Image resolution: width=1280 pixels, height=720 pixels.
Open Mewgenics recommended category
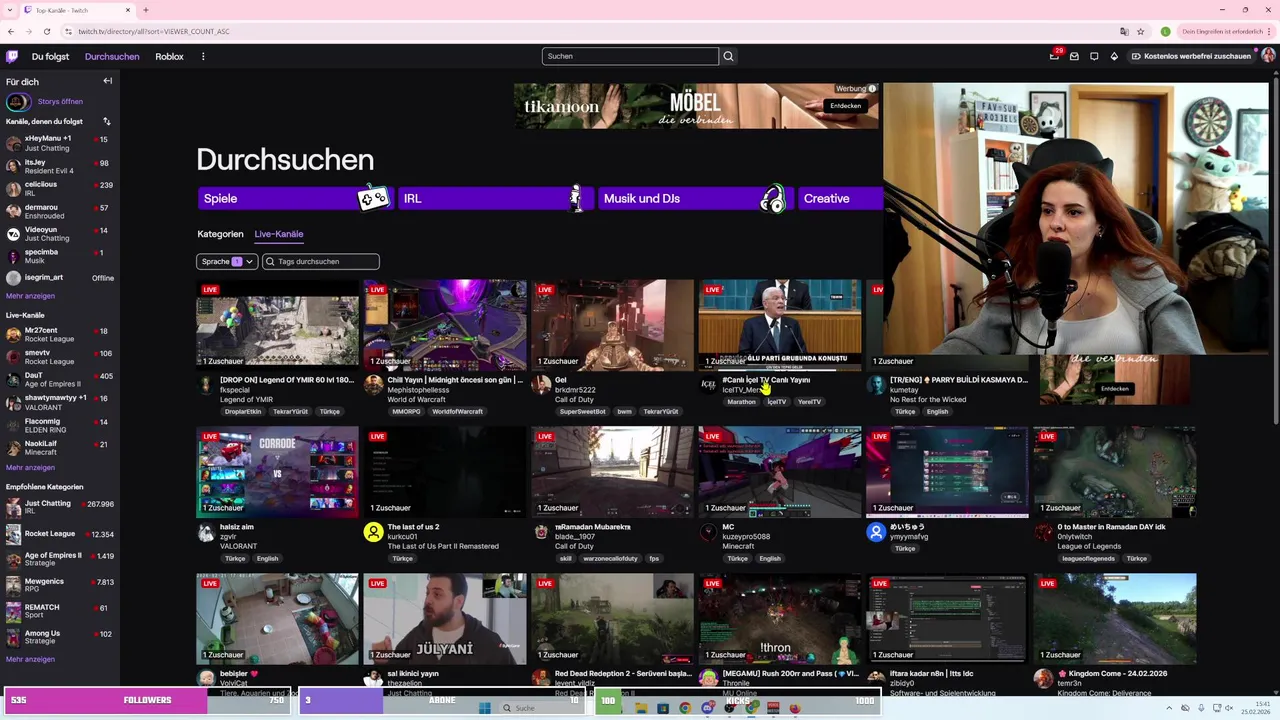point(60,585)
